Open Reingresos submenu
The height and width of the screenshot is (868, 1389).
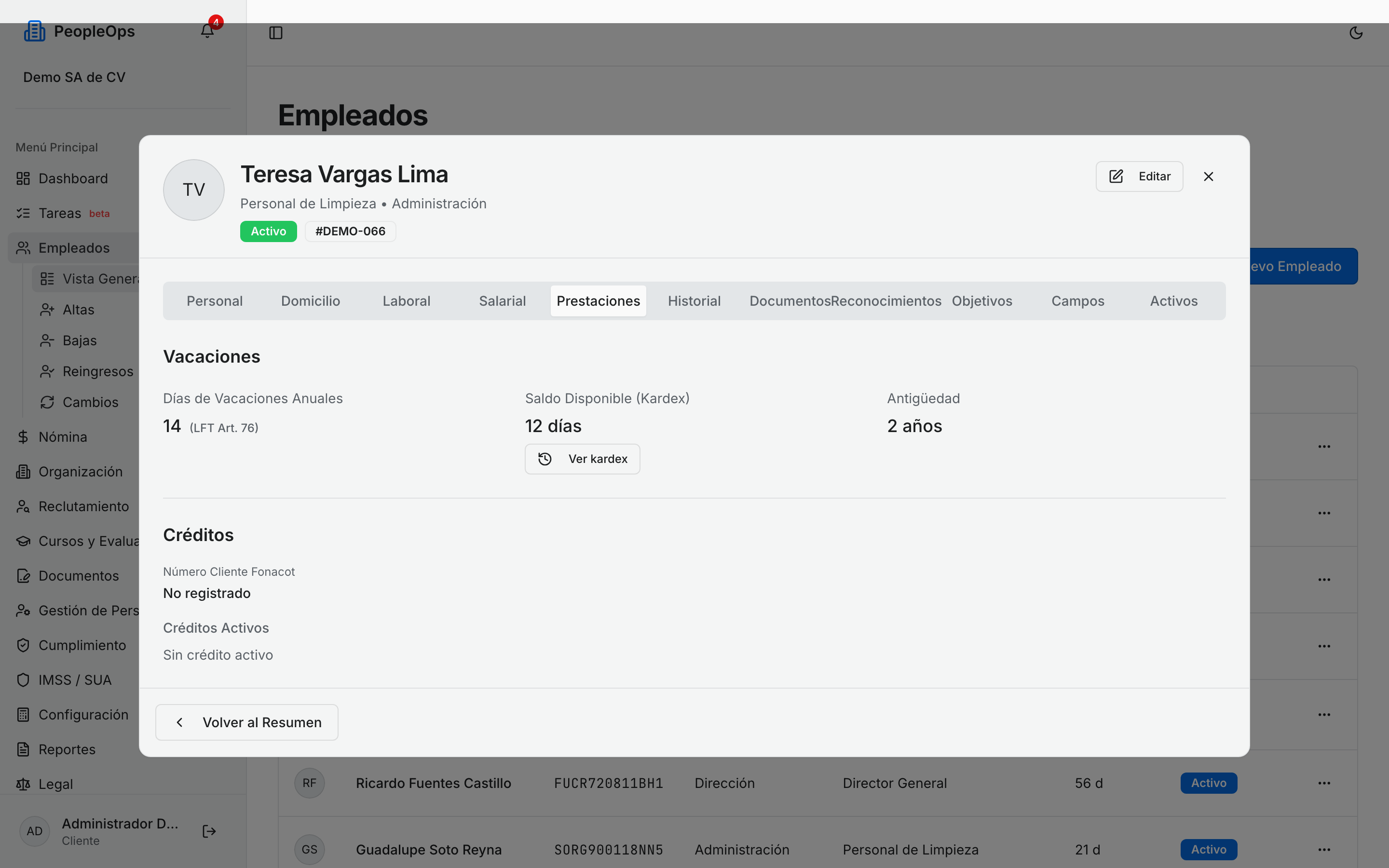pyautogui.click(x=86, y=371)
